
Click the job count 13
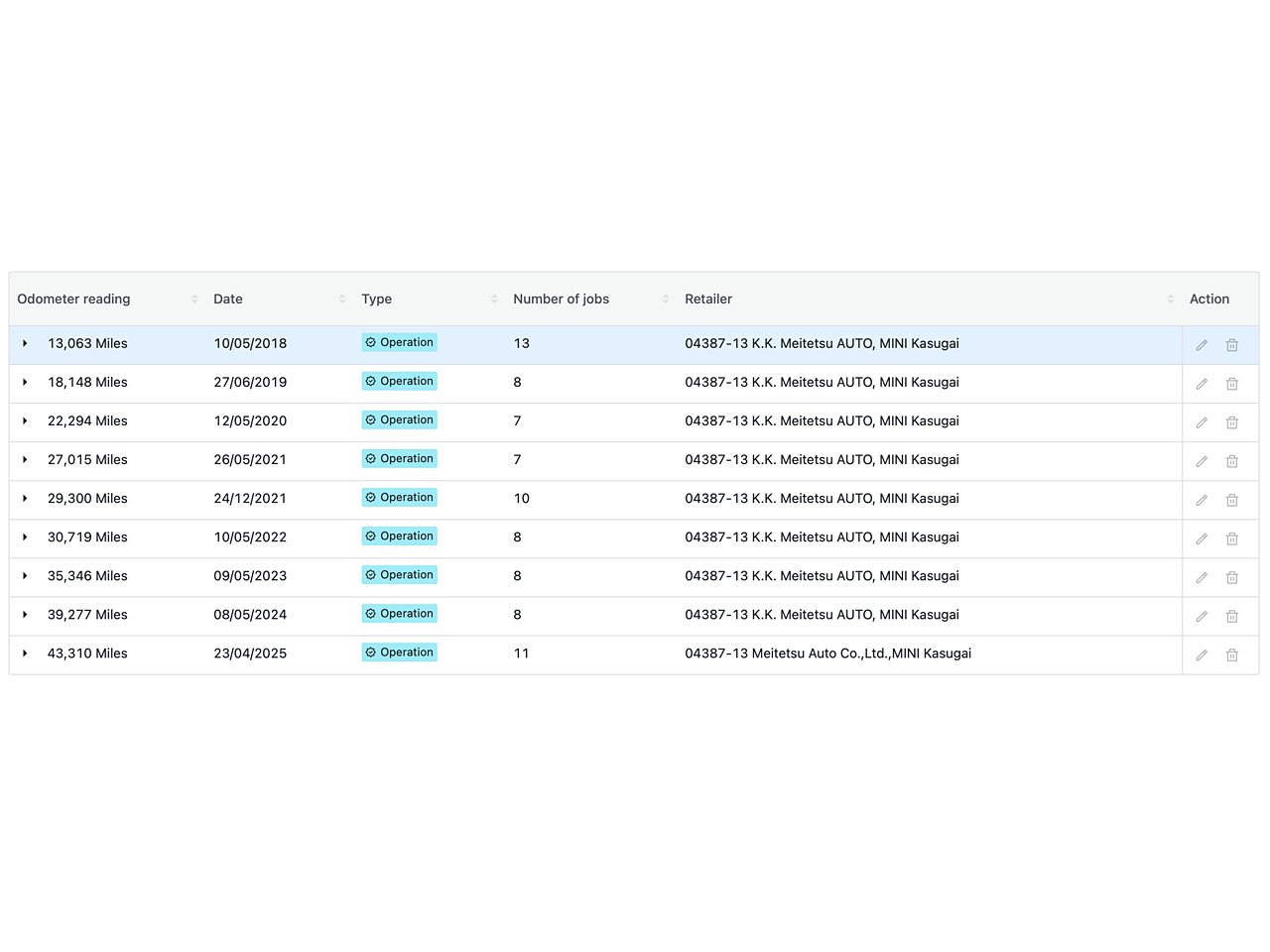click(522, 343)
